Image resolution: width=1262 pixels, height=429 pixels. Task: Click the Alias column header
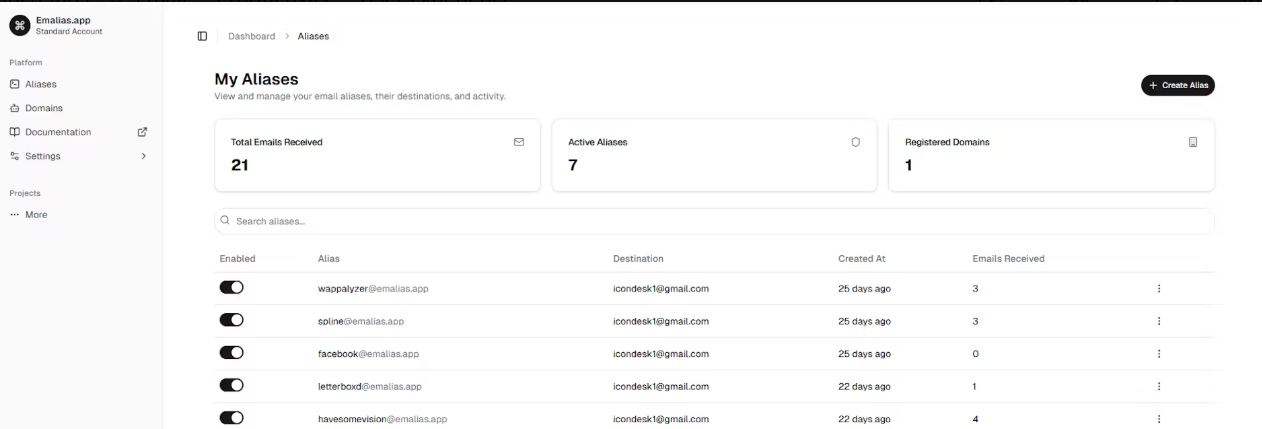tap(328, 258)
